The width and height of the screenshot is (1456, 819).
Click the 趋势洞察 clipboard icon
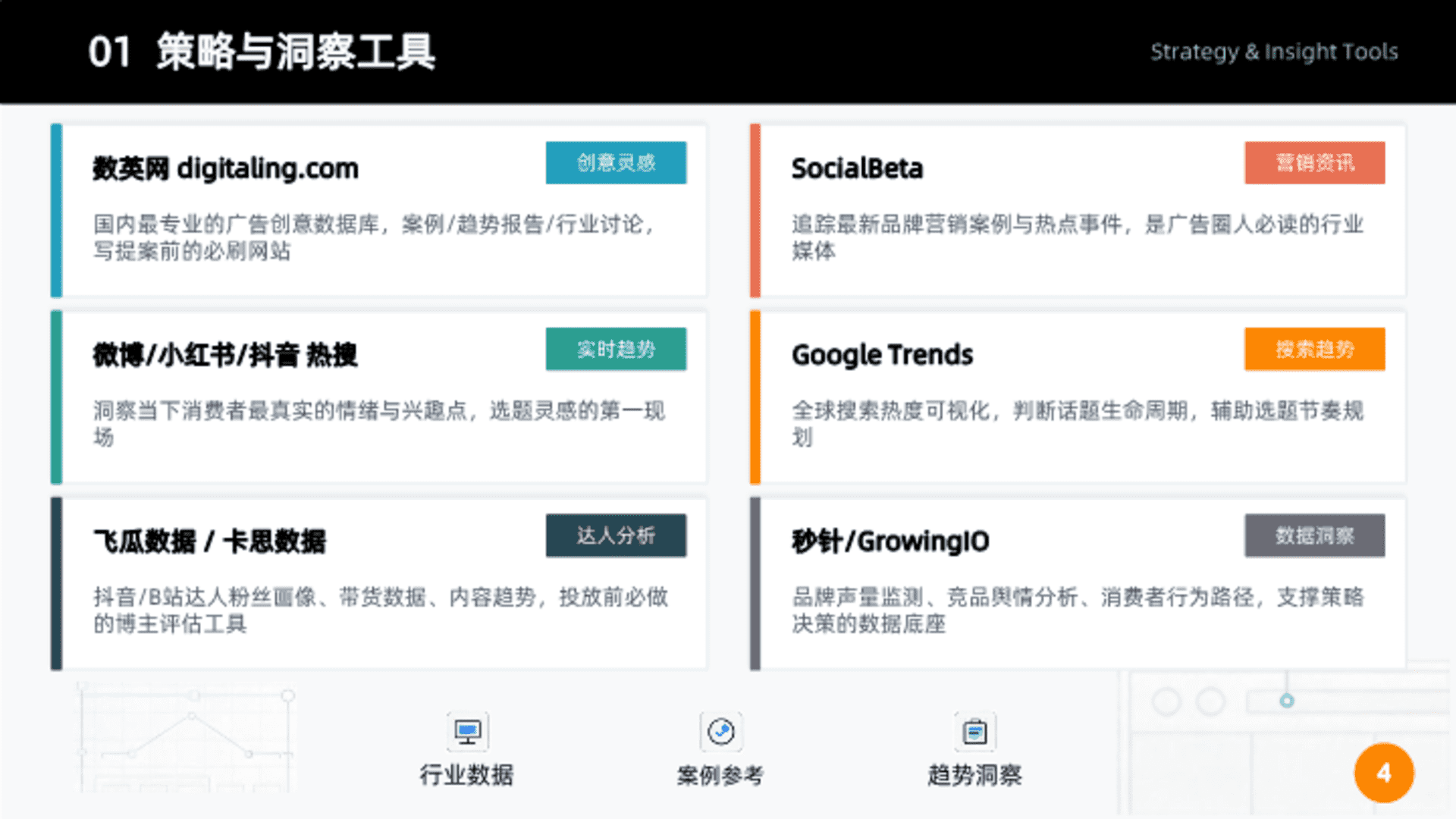[974, 732]
